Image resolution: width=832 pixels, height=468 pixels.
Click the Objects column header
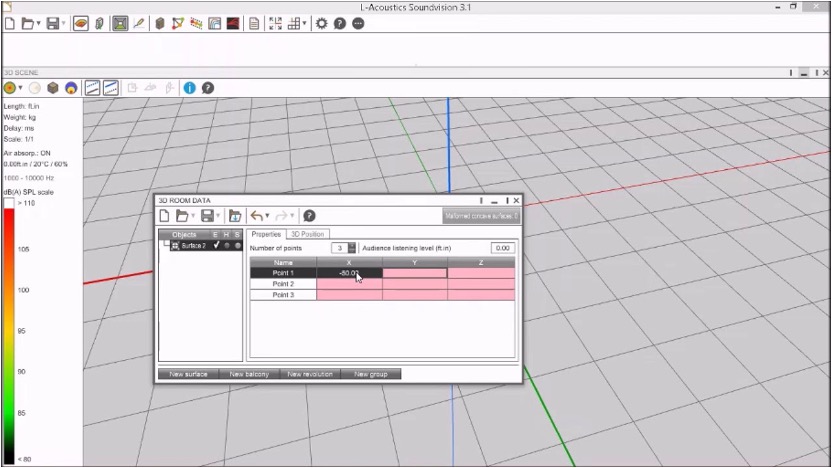click(184, 235)
